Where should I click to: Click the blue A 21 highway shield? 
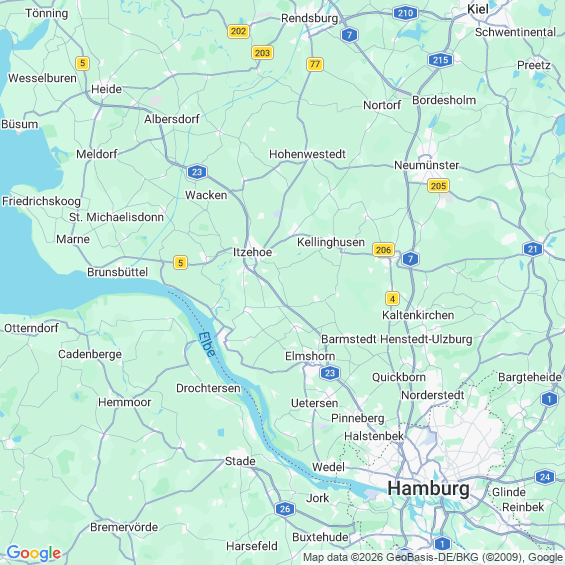533,249
